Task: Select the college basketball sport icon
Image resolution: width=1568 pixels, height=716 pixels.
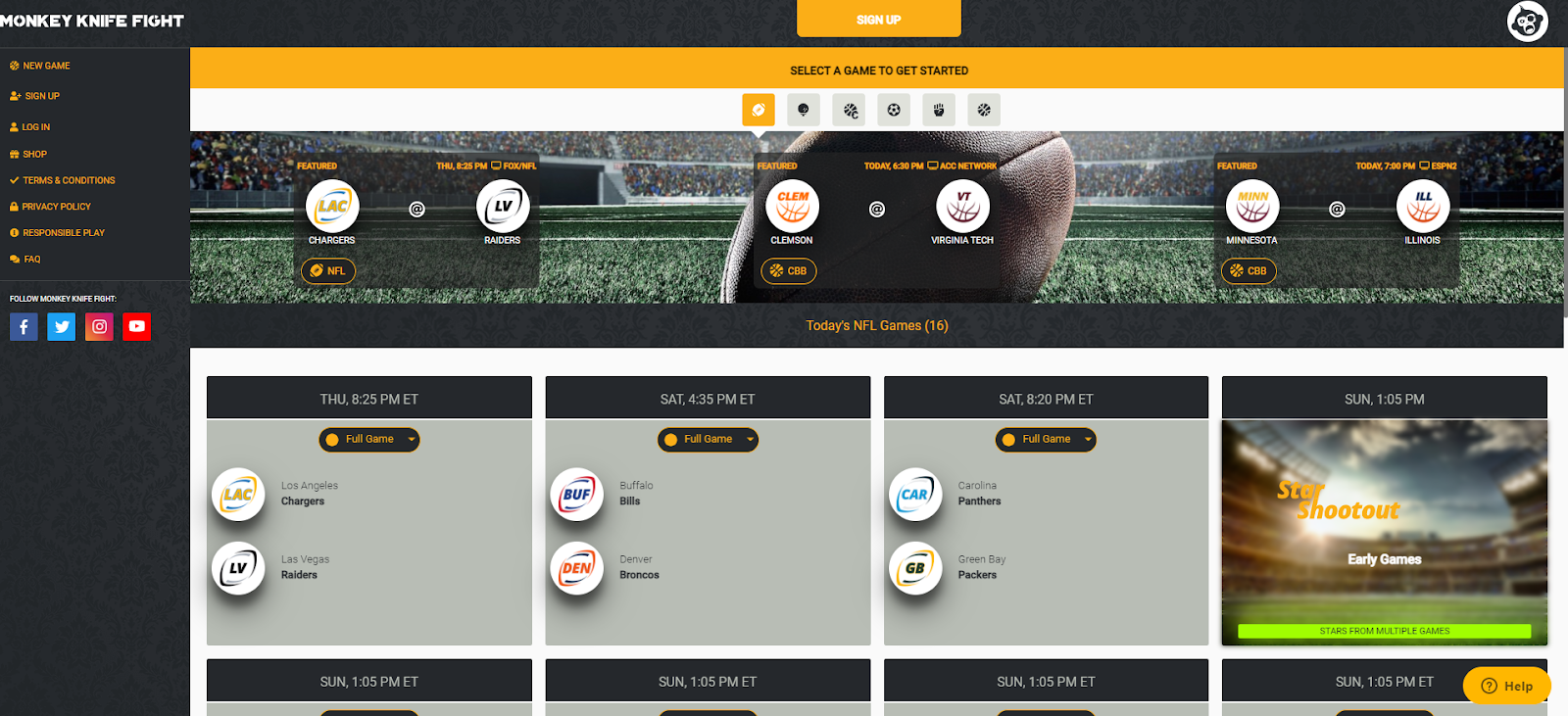Action: [849, 110]
